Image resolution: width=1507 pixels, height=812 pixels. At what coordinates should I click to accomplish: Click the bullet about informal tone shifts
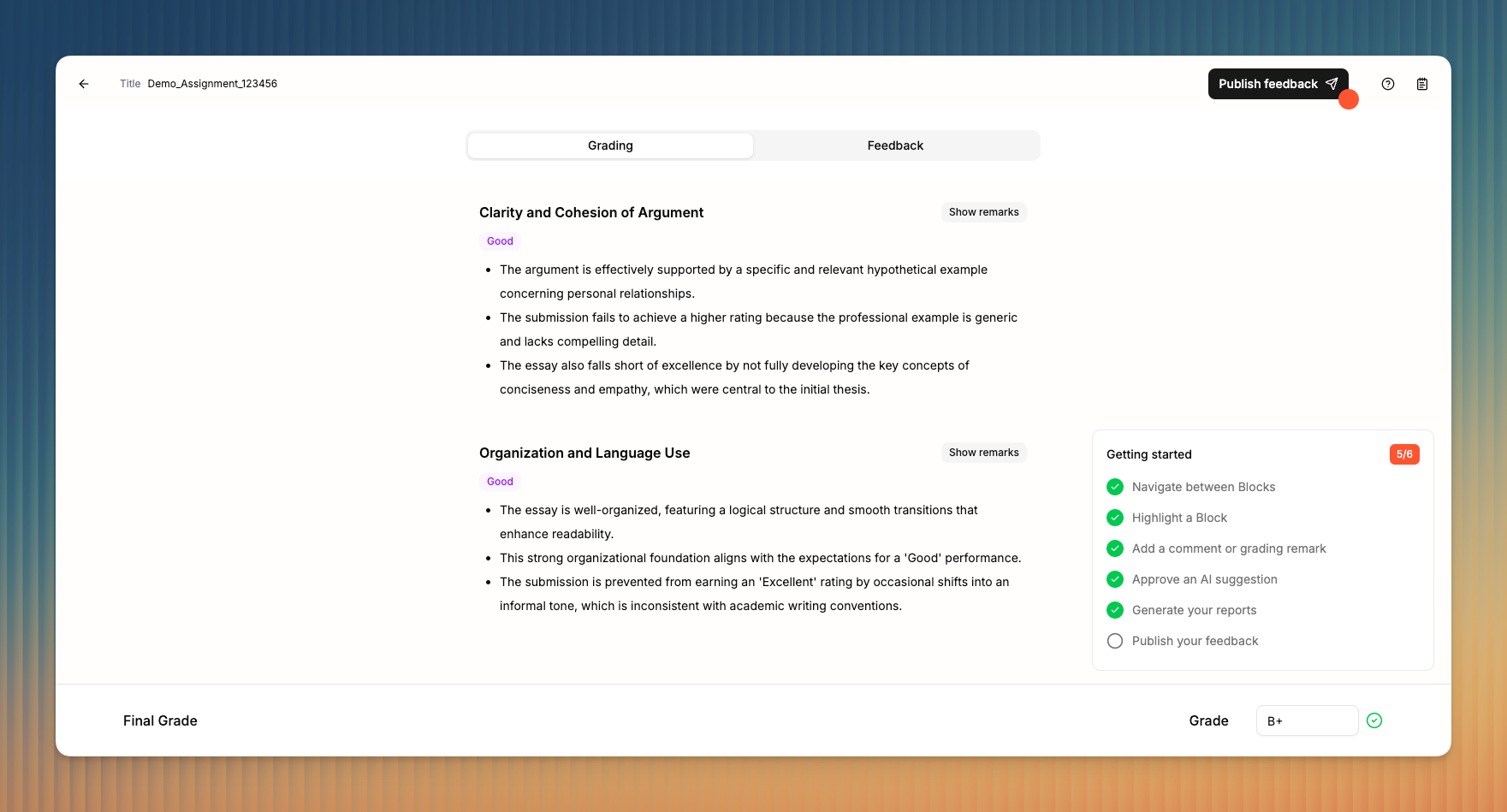[754, 594]
